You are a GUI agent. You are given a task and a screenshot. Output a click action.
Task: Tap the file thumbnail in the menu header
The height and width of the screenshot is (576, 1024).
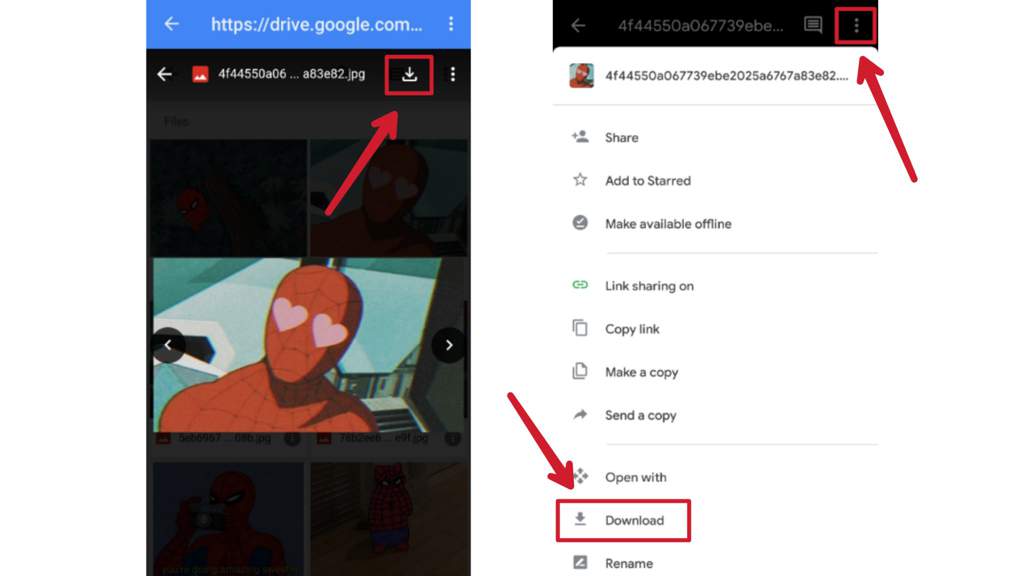pyautogui.click(x=581, y=76)
